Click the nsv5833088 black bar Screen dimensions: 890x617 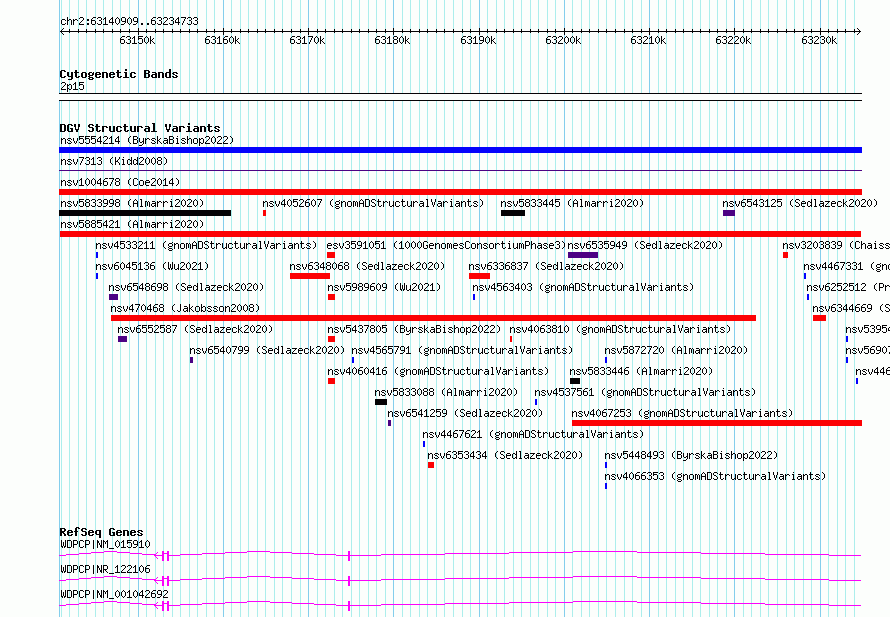(381, 402)
